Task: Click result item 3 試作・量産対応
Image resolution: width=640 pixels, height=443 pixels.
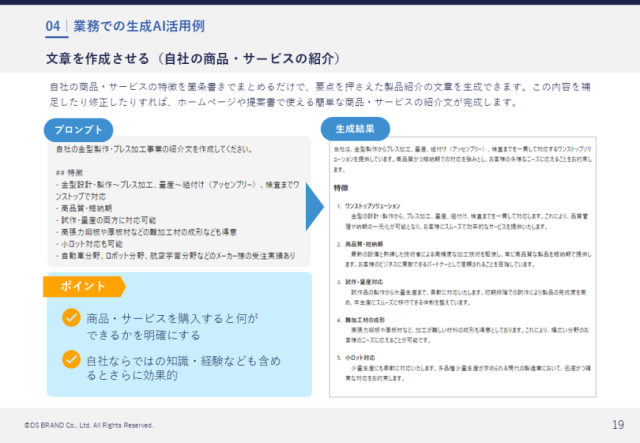Action: 364,282
